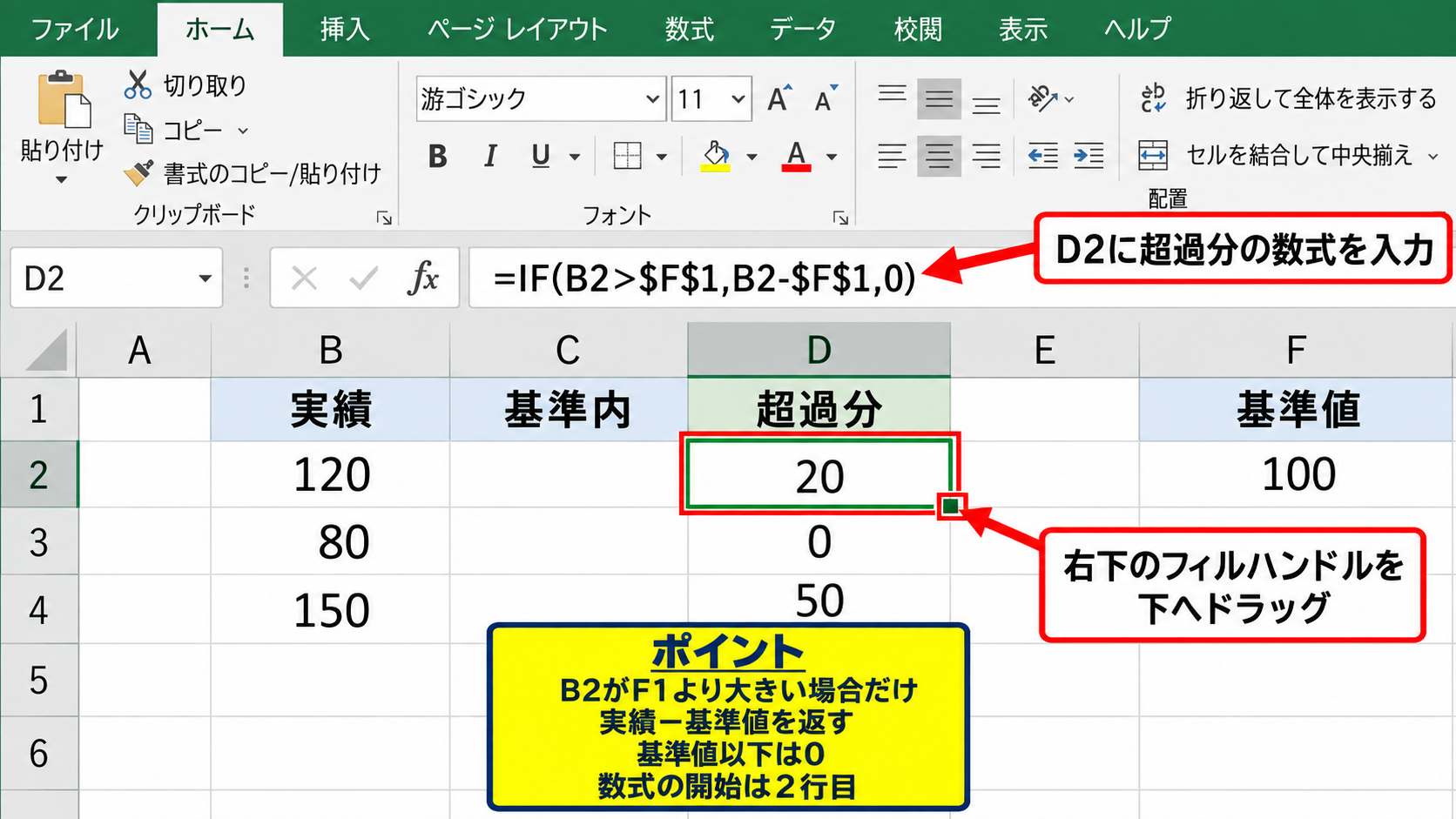This screenshot has height=819, width=1456.
Task: Open font color dropdown arrow
Action: coord(832,158)
